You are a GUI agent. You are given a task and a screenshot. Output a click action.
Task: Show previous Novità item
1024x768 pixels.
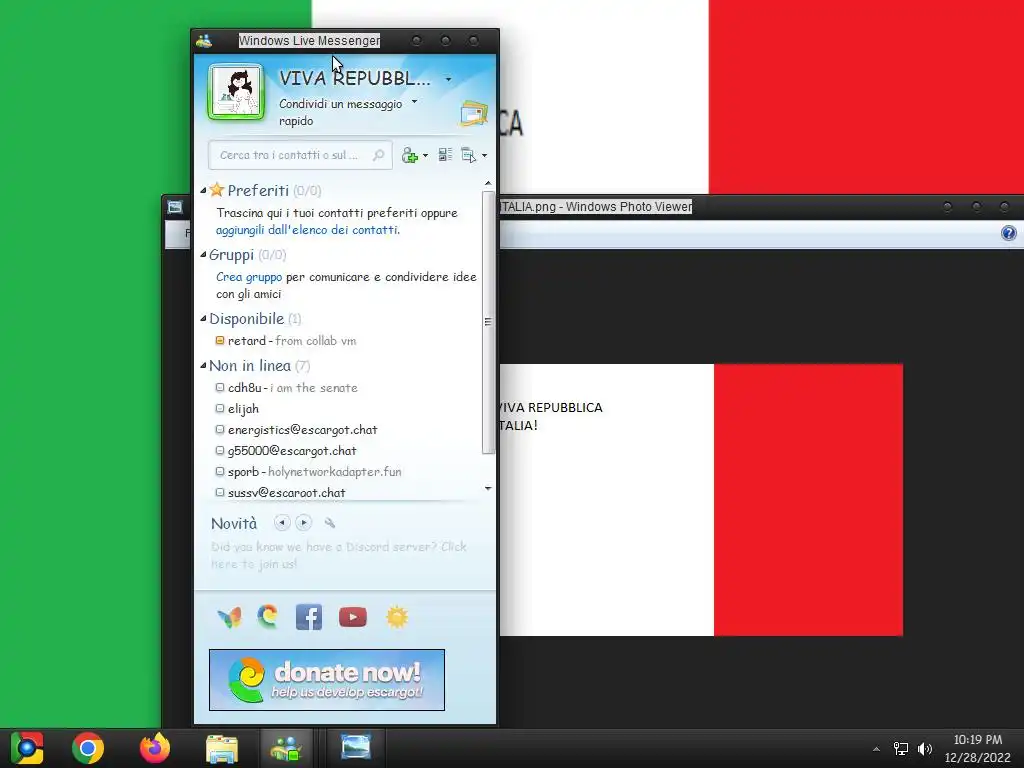[282, 522]
